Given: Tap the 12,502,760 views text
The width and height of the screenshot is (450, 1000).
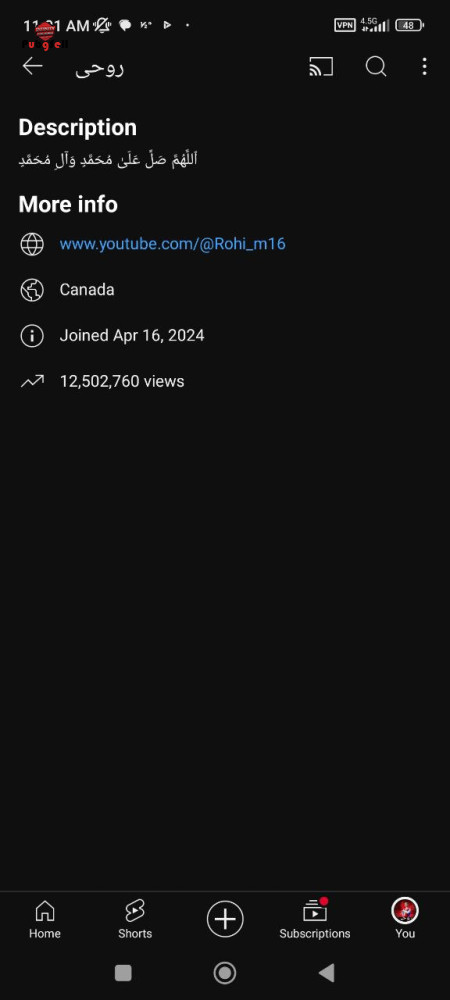Looking at the screenshot, I should (122, 381).
